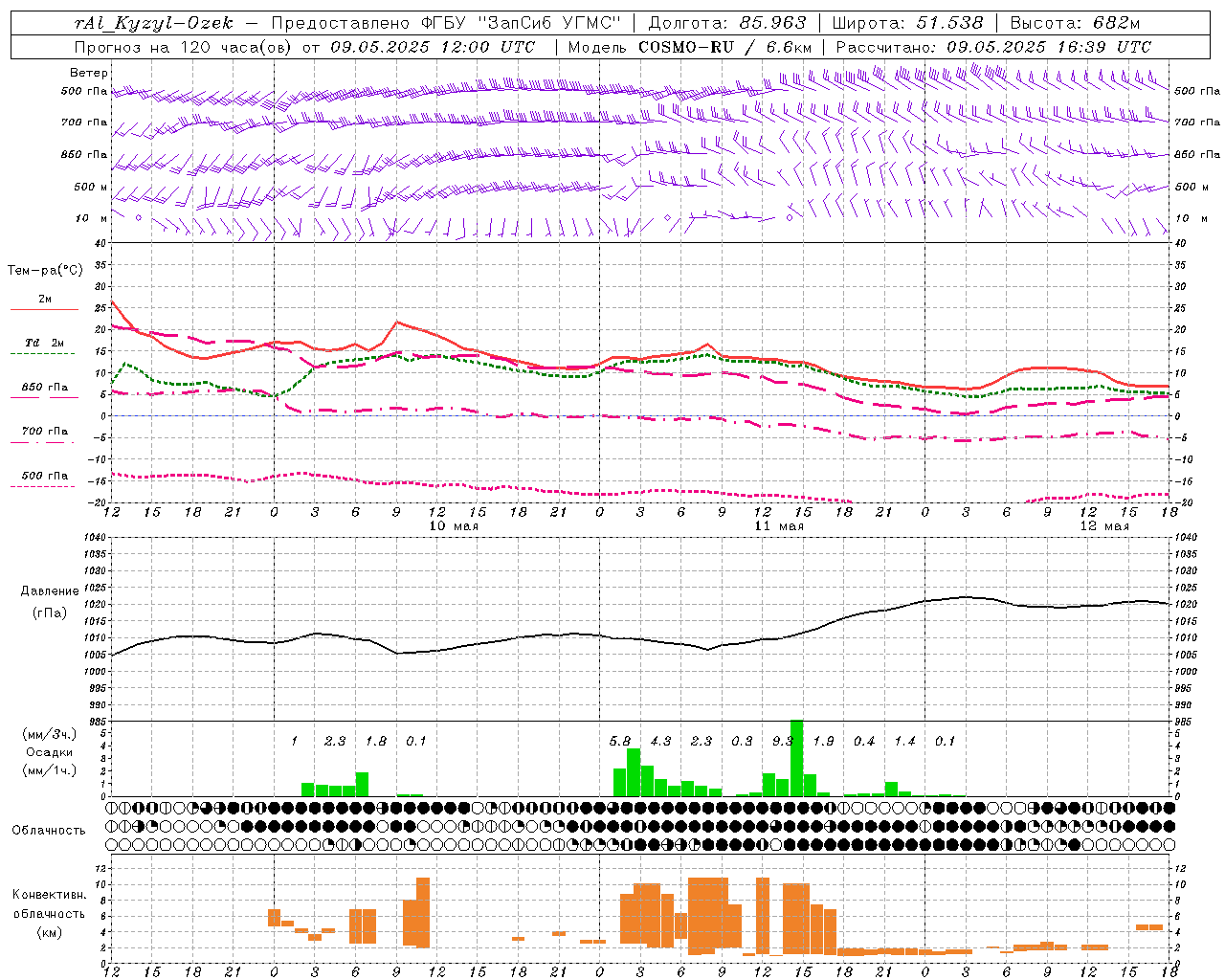The image size is (1225, 980).
Task: Click the Долгота: 85.963 value
Action: pyautogui.click(x=727, y=23)
